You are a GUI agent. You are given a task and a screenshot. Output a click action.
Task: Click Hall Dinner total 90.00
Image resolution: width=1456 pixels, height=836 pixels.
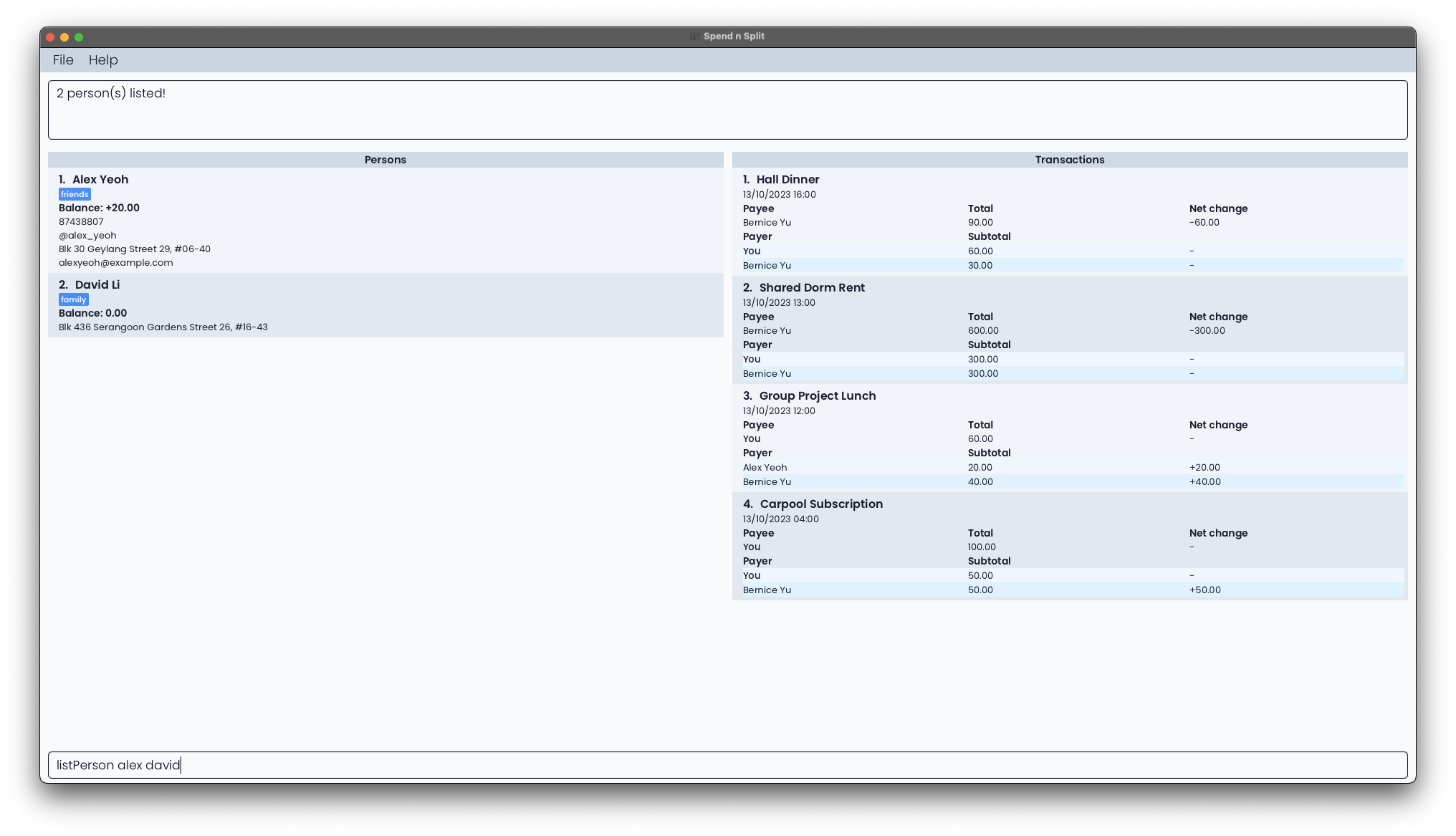pyautogui.click(x=980, y=223)
